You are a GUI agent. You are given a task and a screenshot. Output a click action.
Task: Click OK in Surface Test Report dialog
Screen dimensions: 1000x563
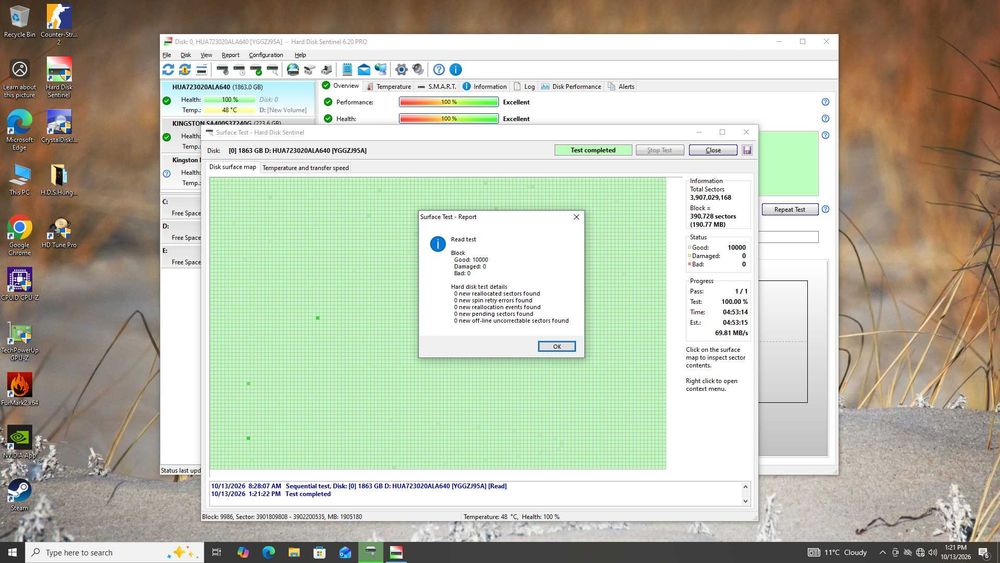[556, 346]
